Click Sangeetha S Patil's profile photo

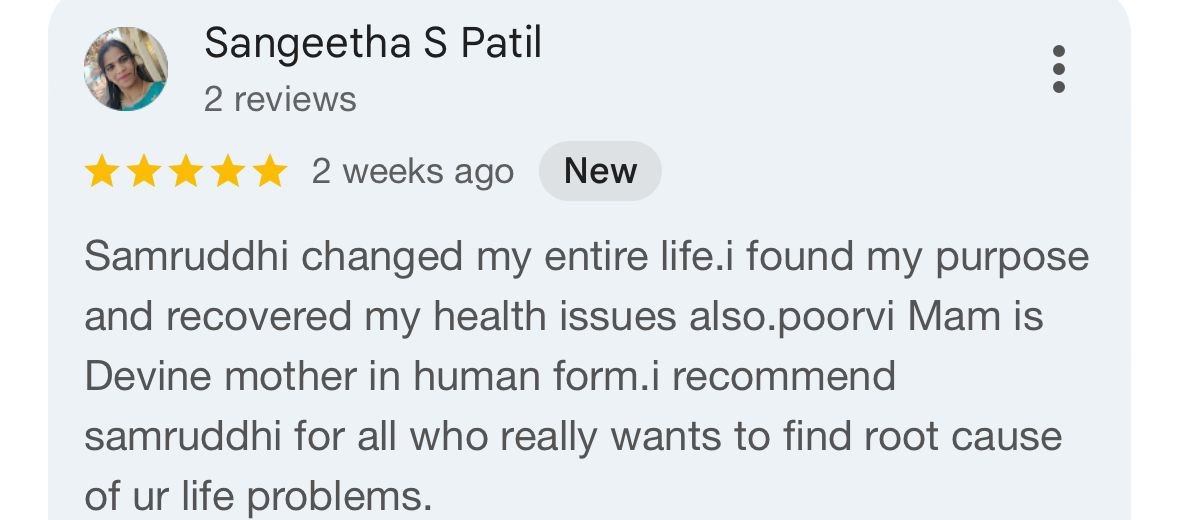pyautogui.click(x=126, y=69)
